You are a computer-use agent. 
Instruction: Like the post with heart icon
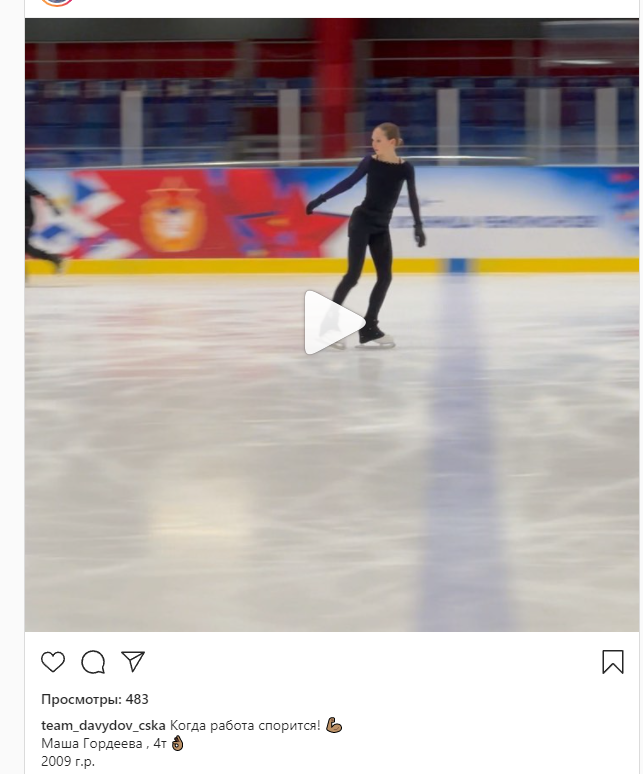tap(53, 662)
